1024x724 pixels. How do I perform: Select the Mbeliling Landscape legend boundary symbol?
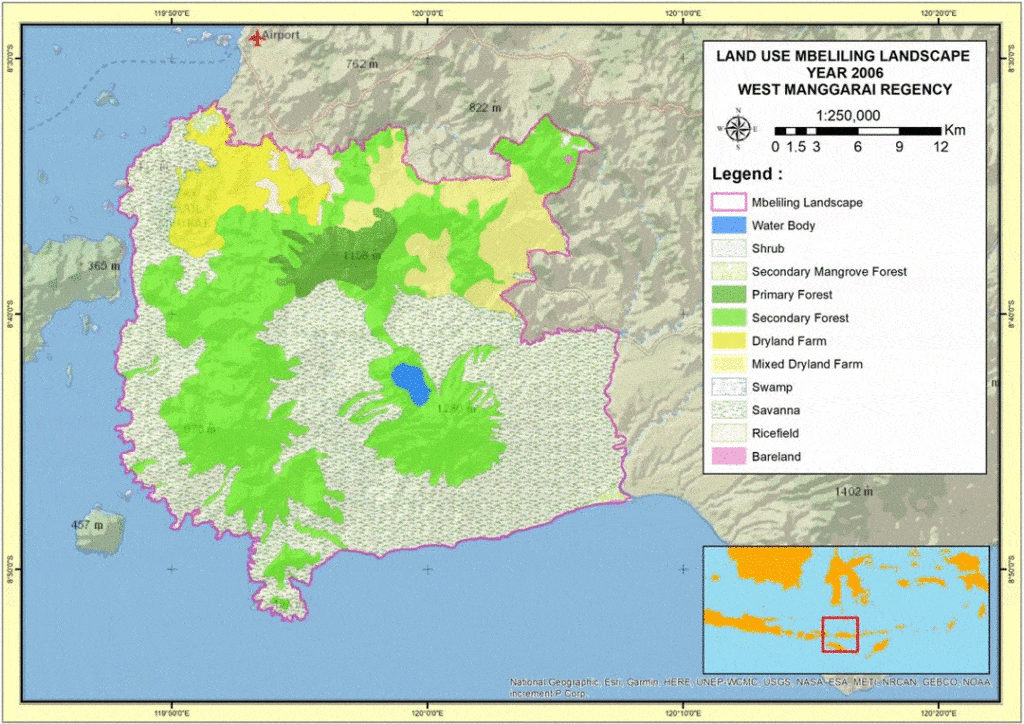(728, 202)
